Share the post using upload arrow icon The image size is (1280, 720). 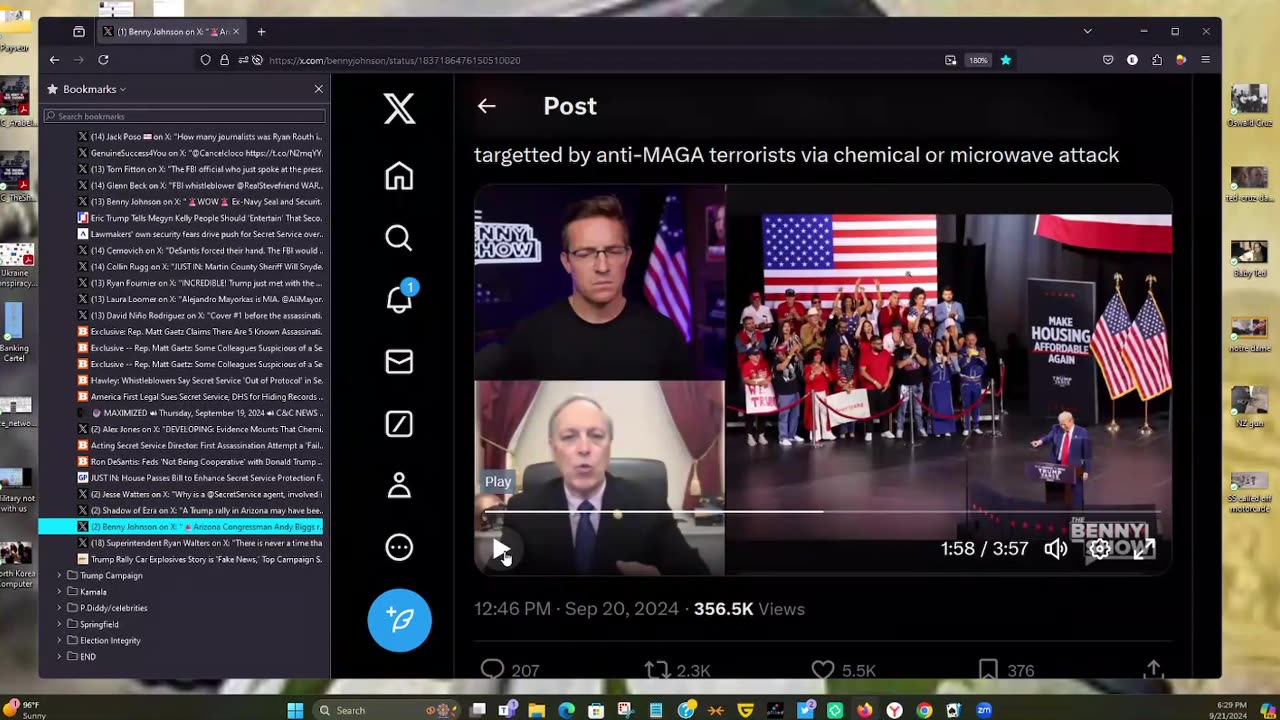(x=1153, y=668)
